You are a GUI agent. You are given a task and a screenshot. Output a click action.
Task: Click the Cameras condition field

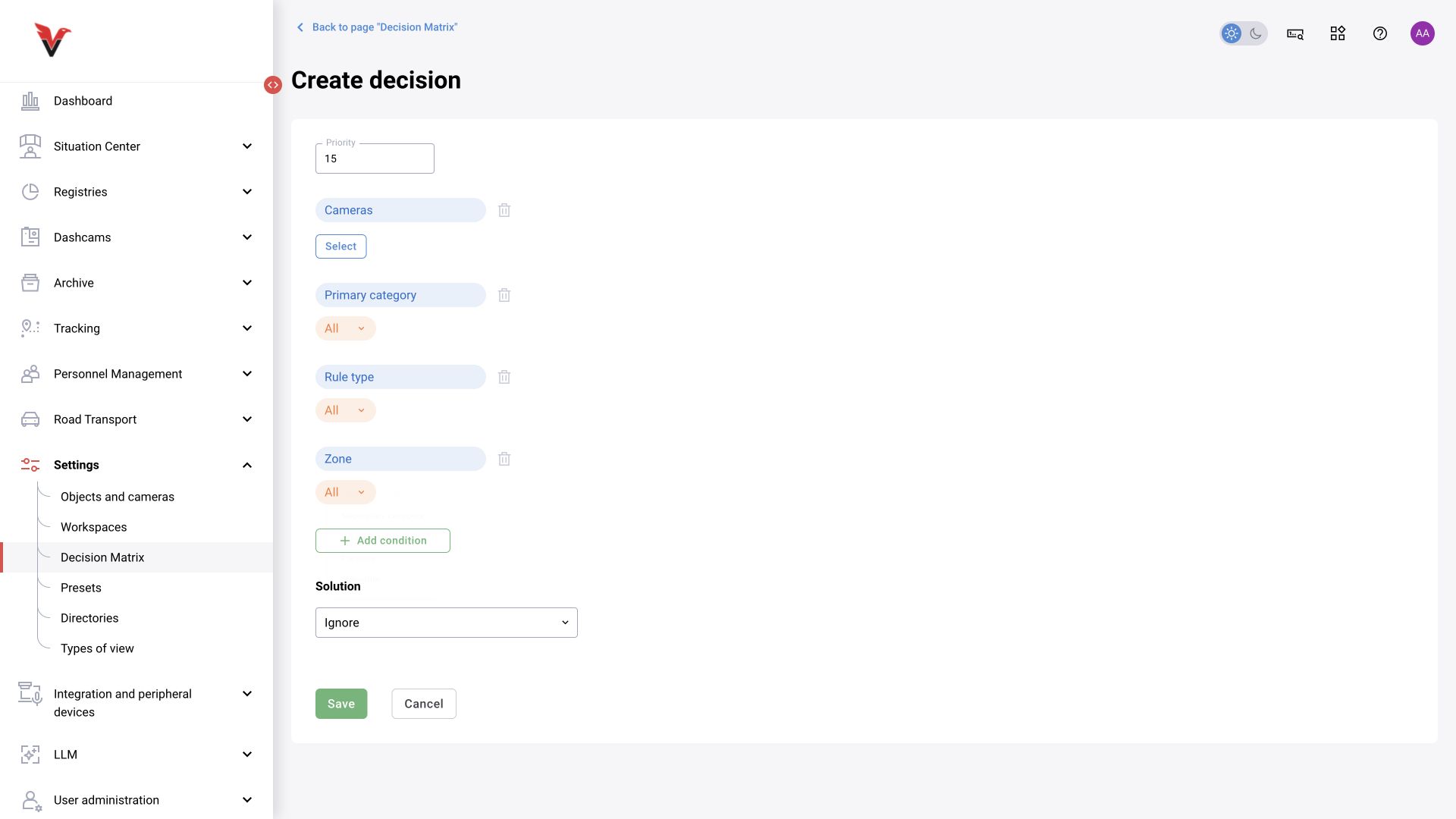[x=400, y=210]
